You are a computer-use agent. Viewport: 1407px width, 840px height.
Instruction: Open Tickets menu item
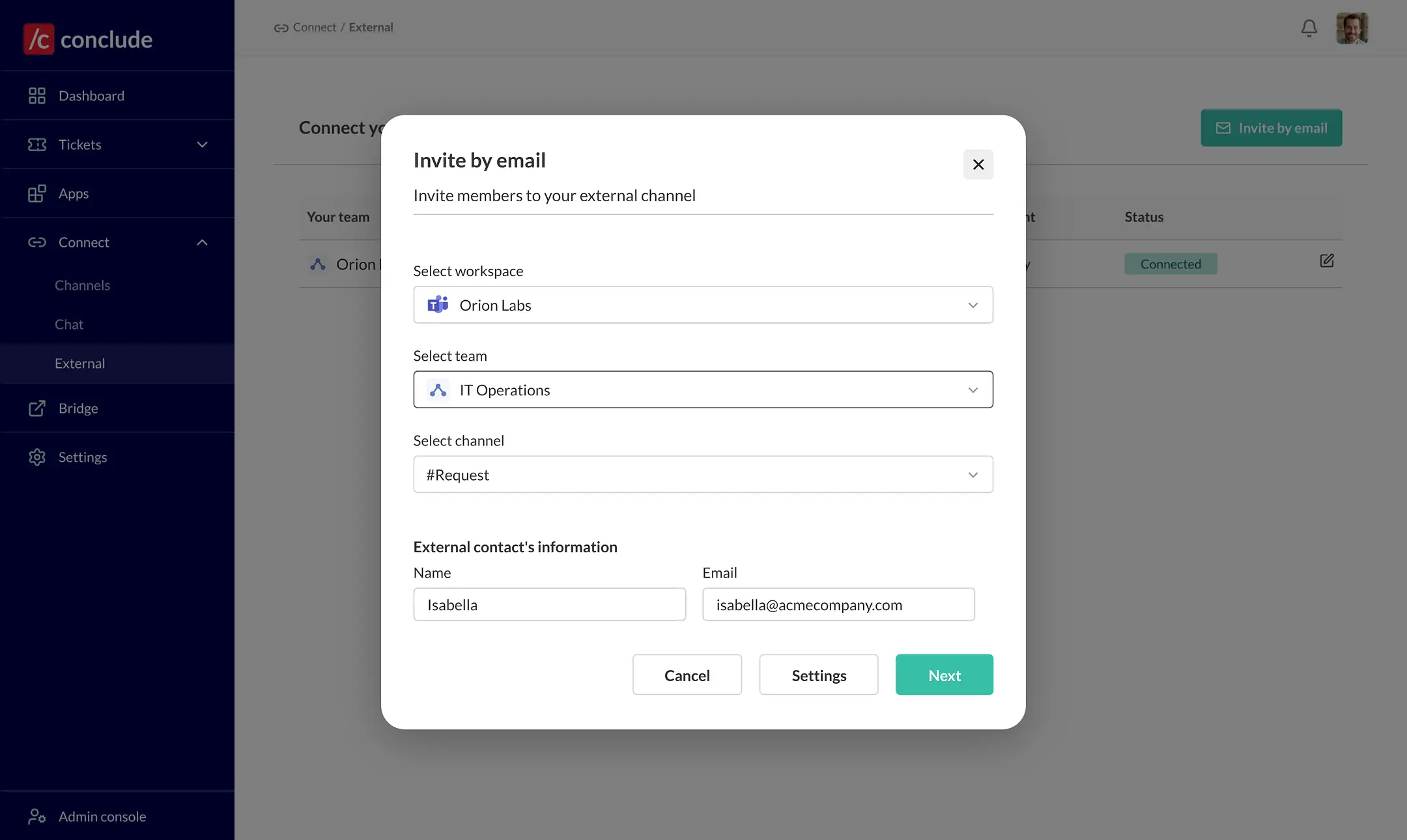[117, 145]
